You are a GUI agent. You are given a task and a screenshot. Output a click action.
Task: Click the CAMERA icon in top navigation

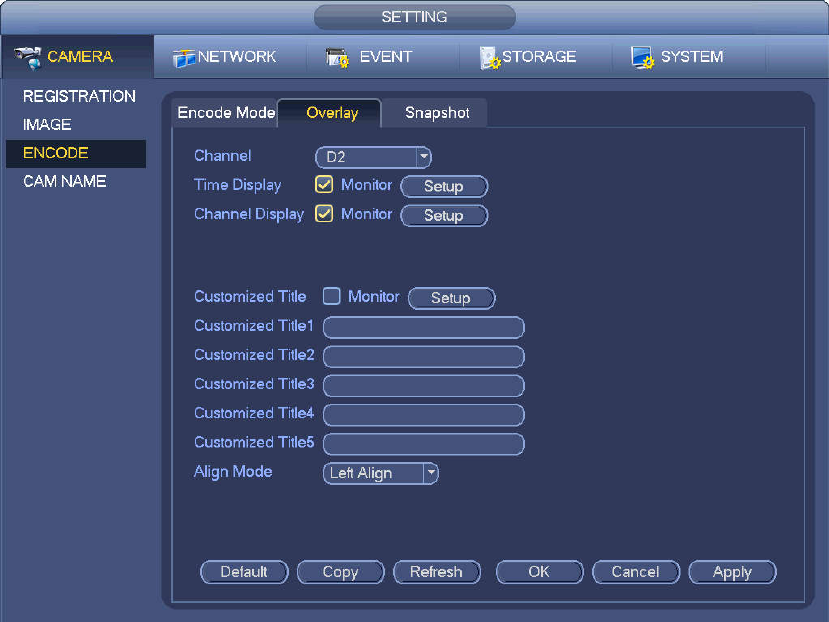pyautogui.click(x=28, y=57)
